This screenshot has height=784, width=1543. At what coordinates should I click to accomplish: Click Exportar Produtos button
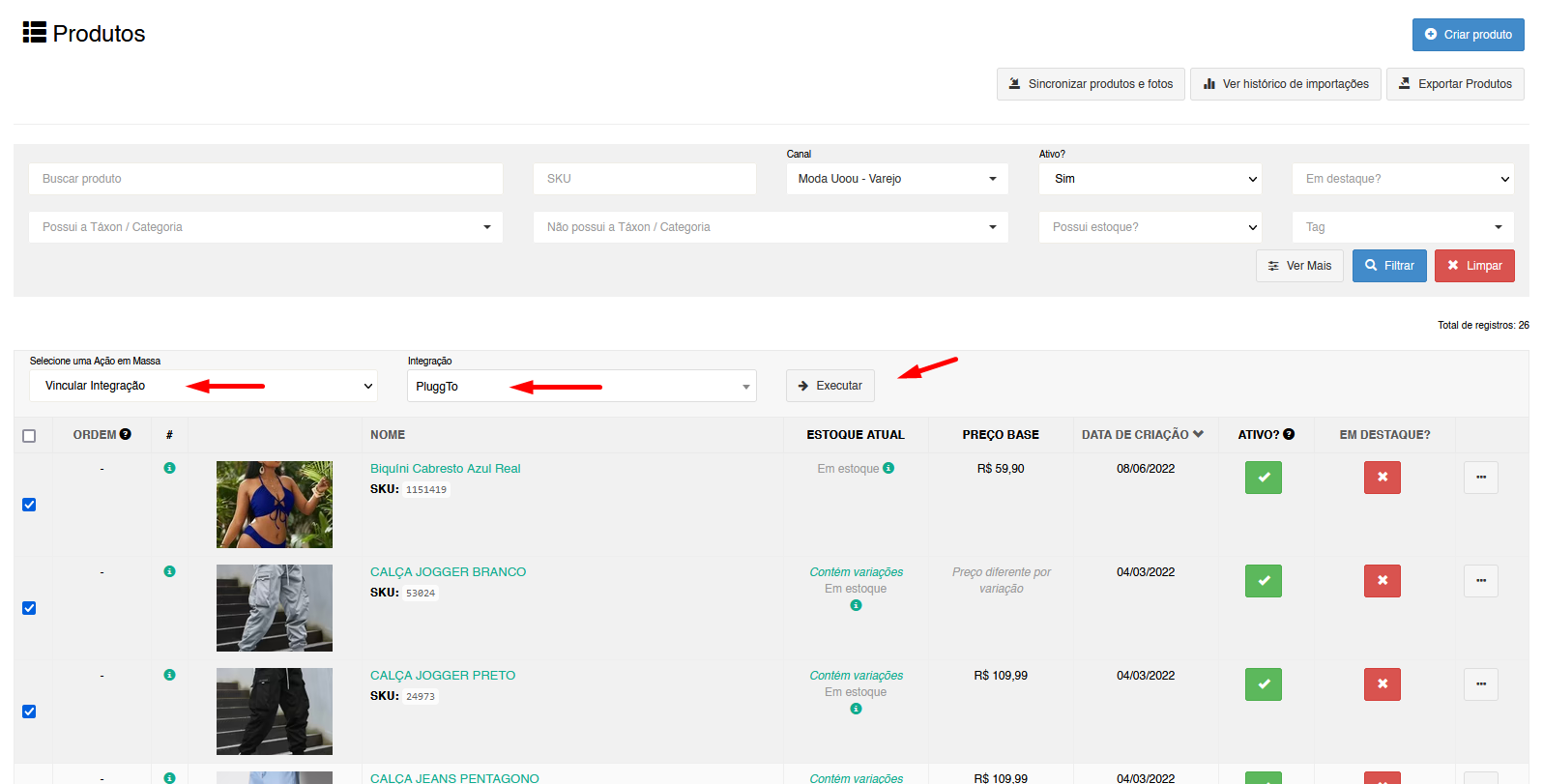[1455, 84]
